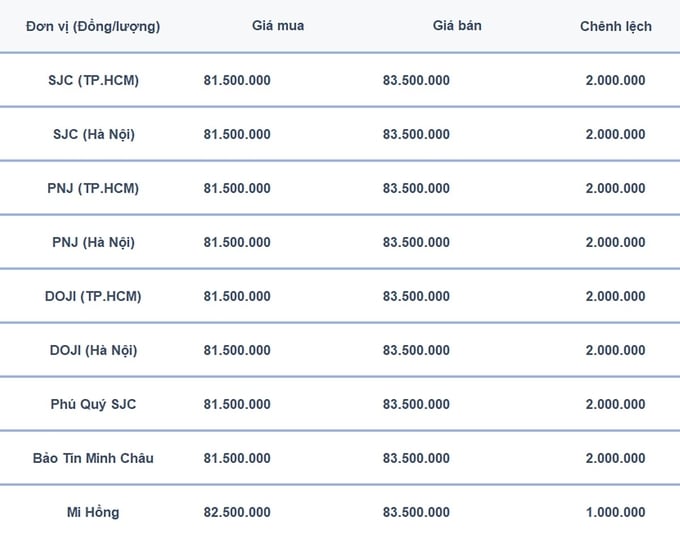The height and width of the screenshot is (535, 680).
Task: Click the Giá mua column header
Action: tap(278, 26)
